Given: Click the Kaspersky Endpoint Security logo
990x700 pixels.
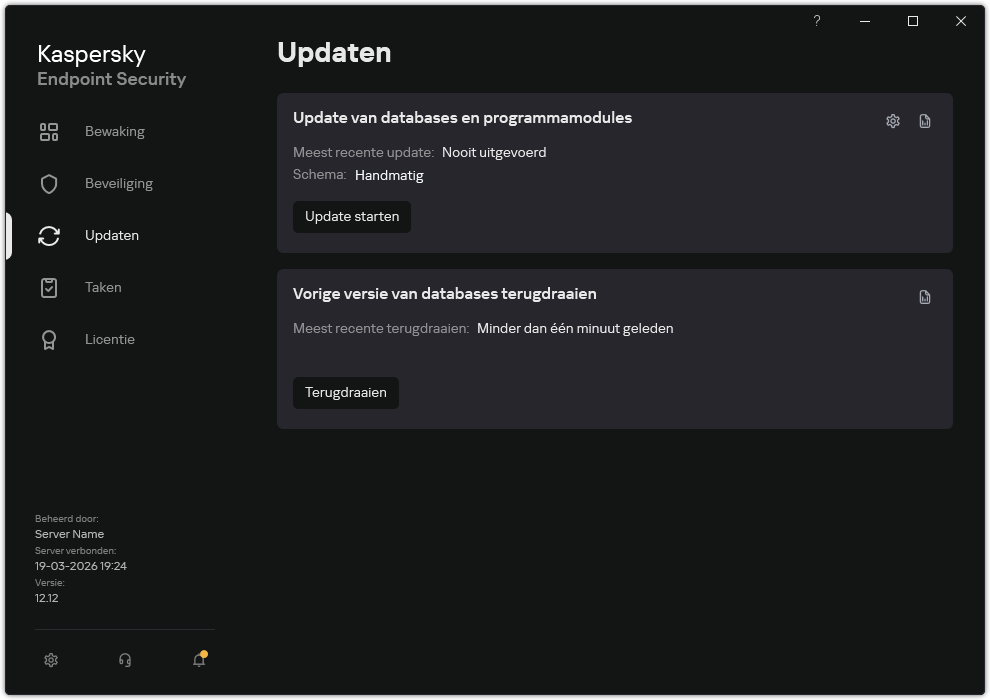Looking at the screenshot, I should pos(111,64).
